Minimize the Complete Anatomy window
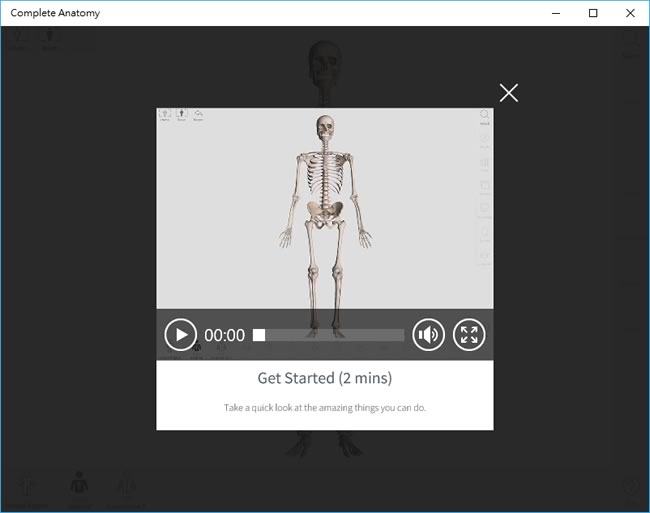Viewport: 650px width, 513px height. (x=556, y=13)
